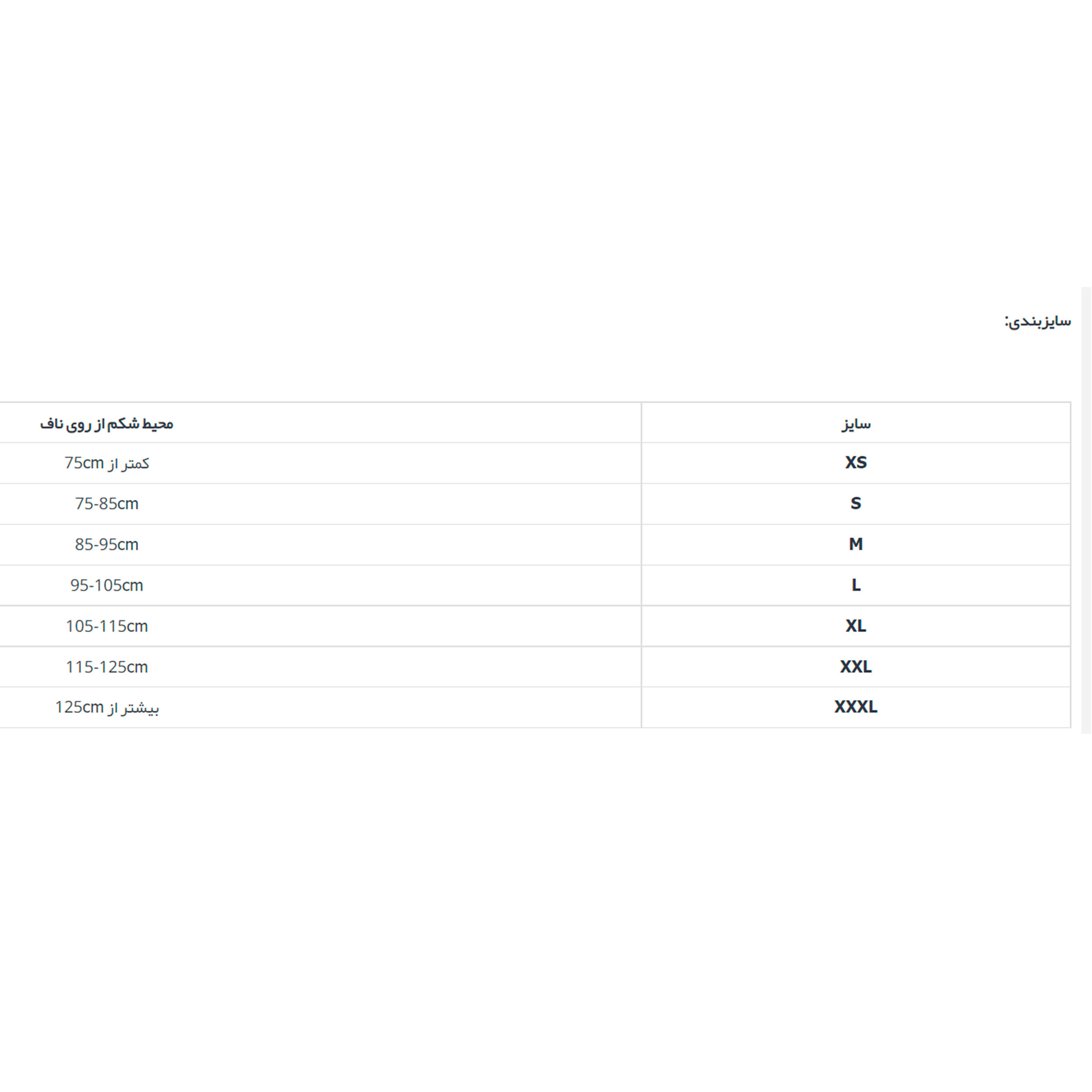Viewport: 1092px width, 1092px height.
Task: Click the XXXL size cell
Action: click(x=855, y=707)
